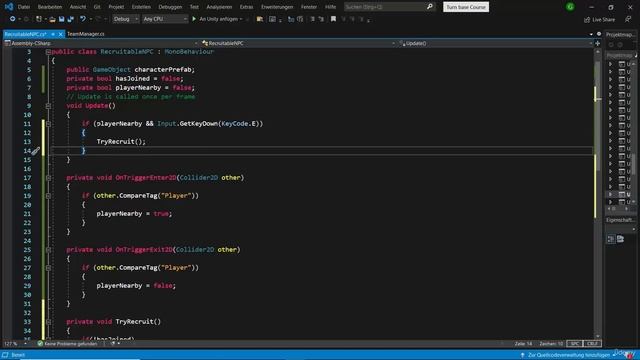Click in the Suchen search field

(x=385, y=7)
